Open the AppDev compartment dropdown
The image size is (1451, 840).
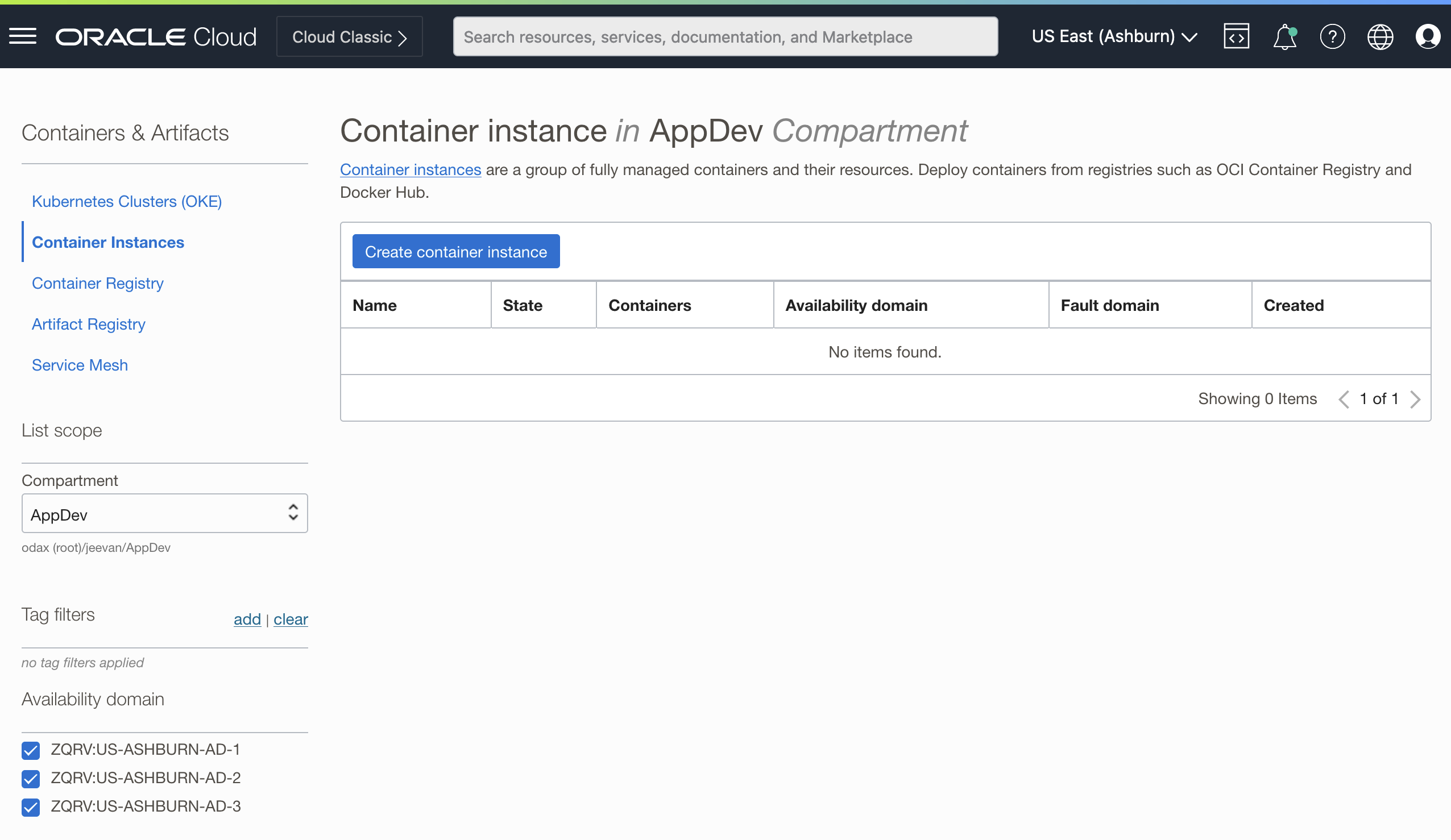(x=164, y=513)
